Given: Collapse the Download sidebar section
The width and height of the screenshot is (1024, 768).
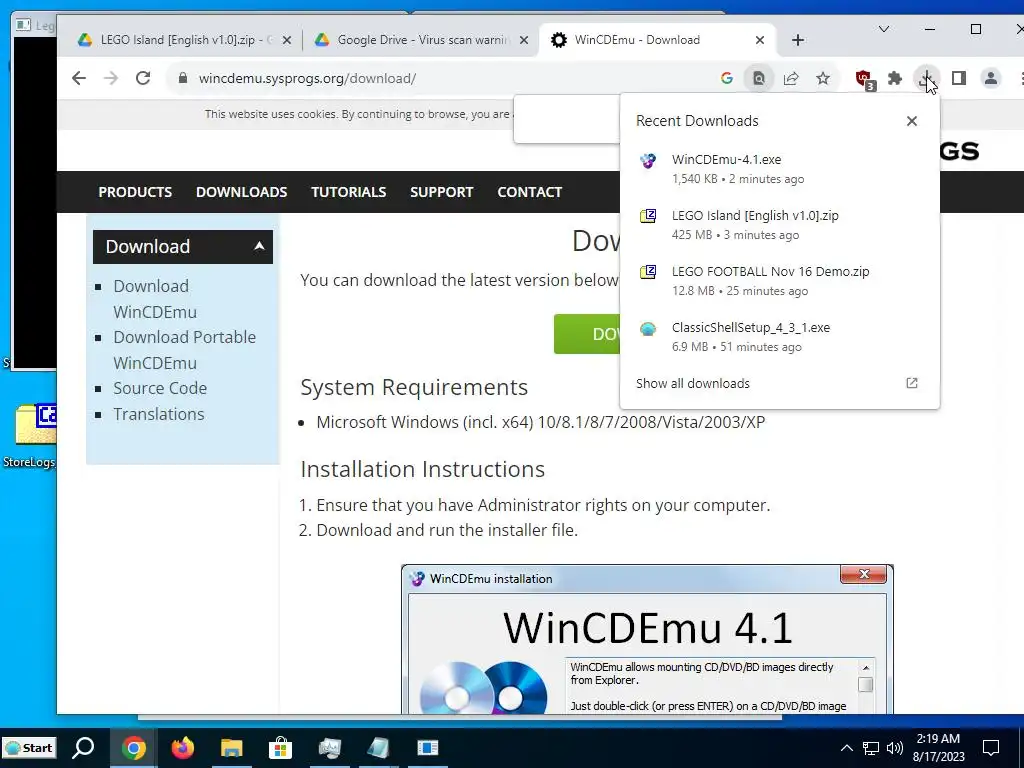Looking at the screenshot, I should [259, 246].
